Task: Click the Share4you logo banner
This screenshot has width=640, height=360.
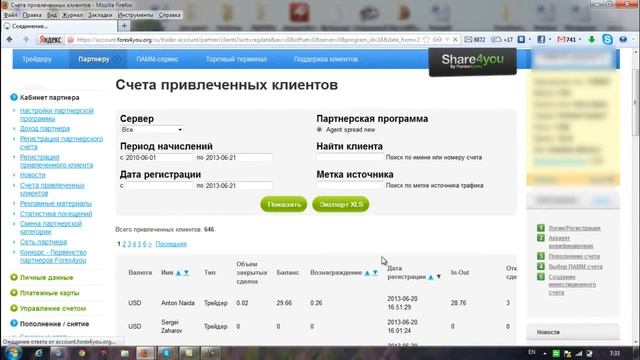Action: click(x=473, y=62)
